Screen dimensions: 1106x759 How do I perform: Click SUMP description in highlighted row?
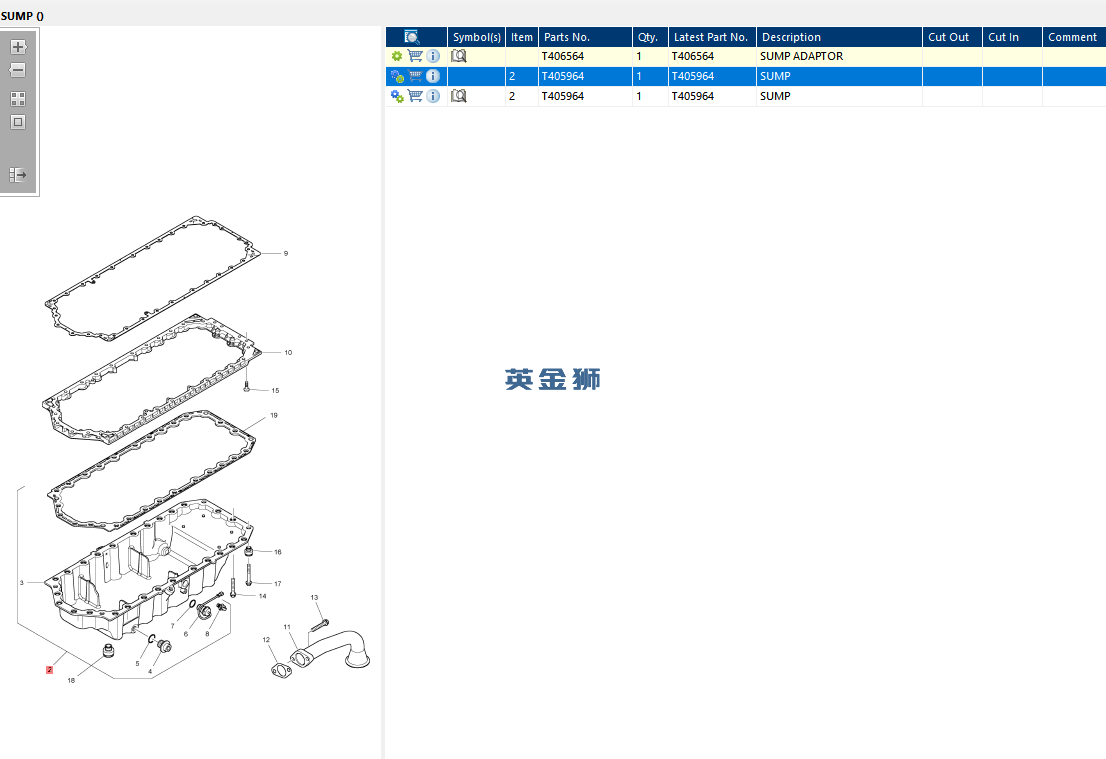(x=775, y=76)
